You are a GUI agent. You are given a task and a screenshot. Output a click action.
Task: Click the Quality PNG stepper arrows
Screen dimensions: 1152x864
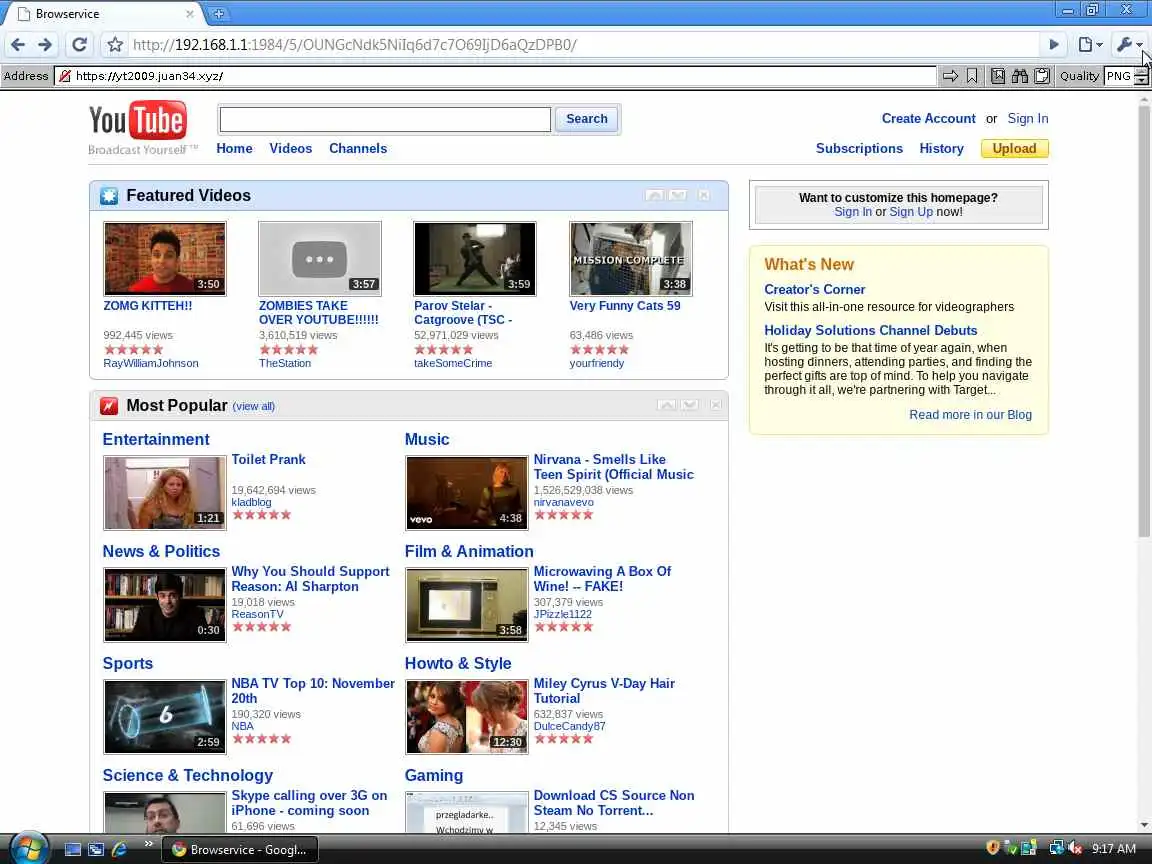click(x=1141, y=76)
